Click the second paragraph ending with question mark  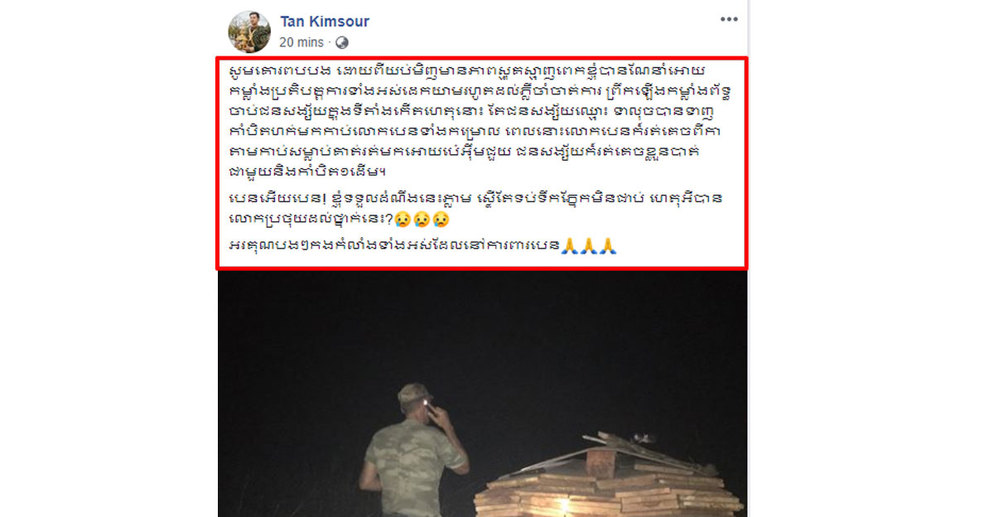pyautogui.click(x=475, y=209)
